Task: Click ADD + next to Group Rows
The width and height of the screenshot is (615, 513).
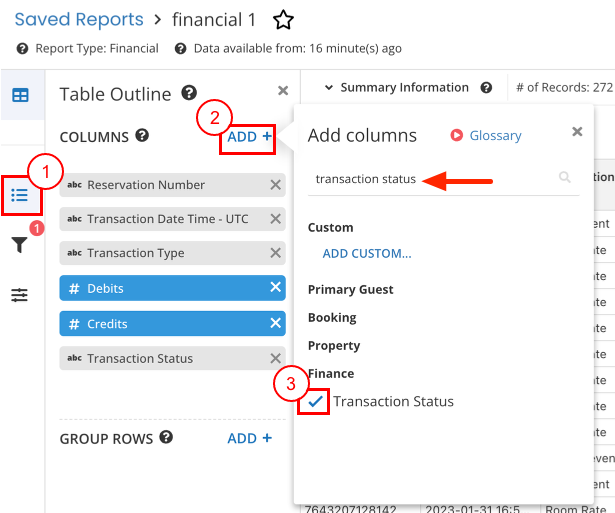Action: [x=249, y=438]
